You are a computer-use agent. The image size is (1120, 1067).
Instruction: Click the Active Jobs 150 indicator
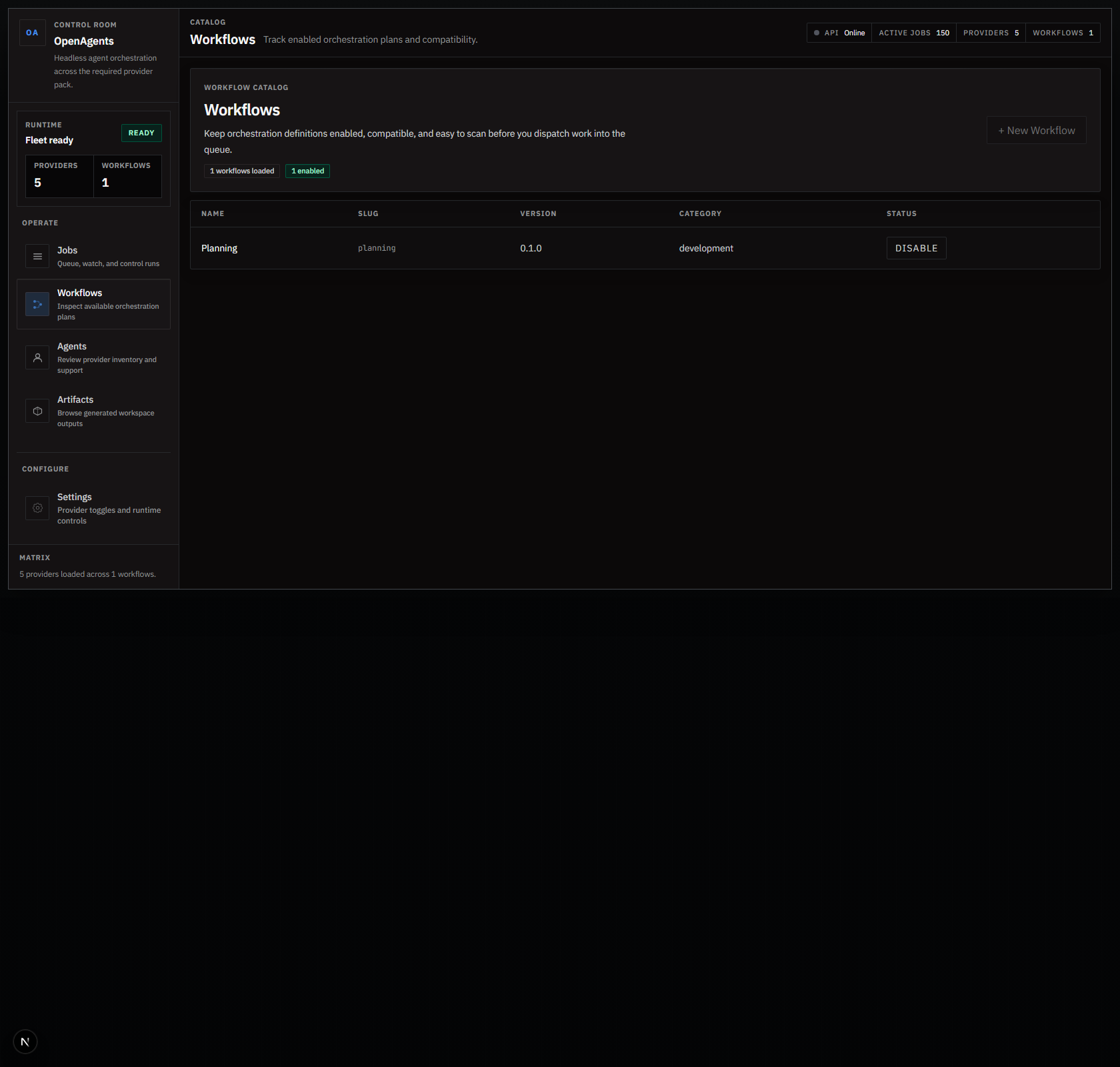pyautogui.click(x=914, y=33)
